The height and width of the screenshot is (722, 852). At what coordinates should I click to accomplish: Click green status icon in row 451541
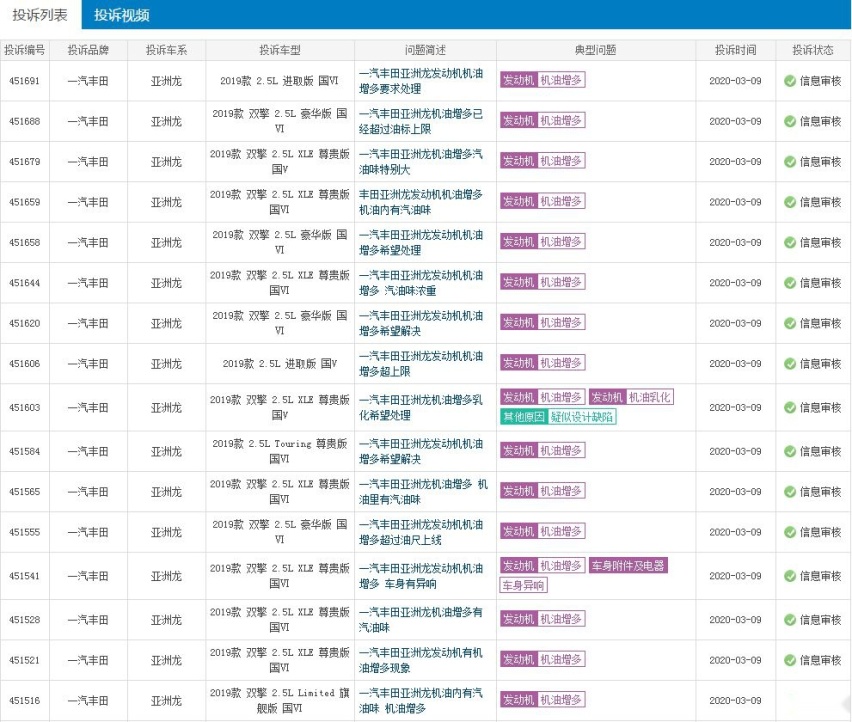click(790, 576)
